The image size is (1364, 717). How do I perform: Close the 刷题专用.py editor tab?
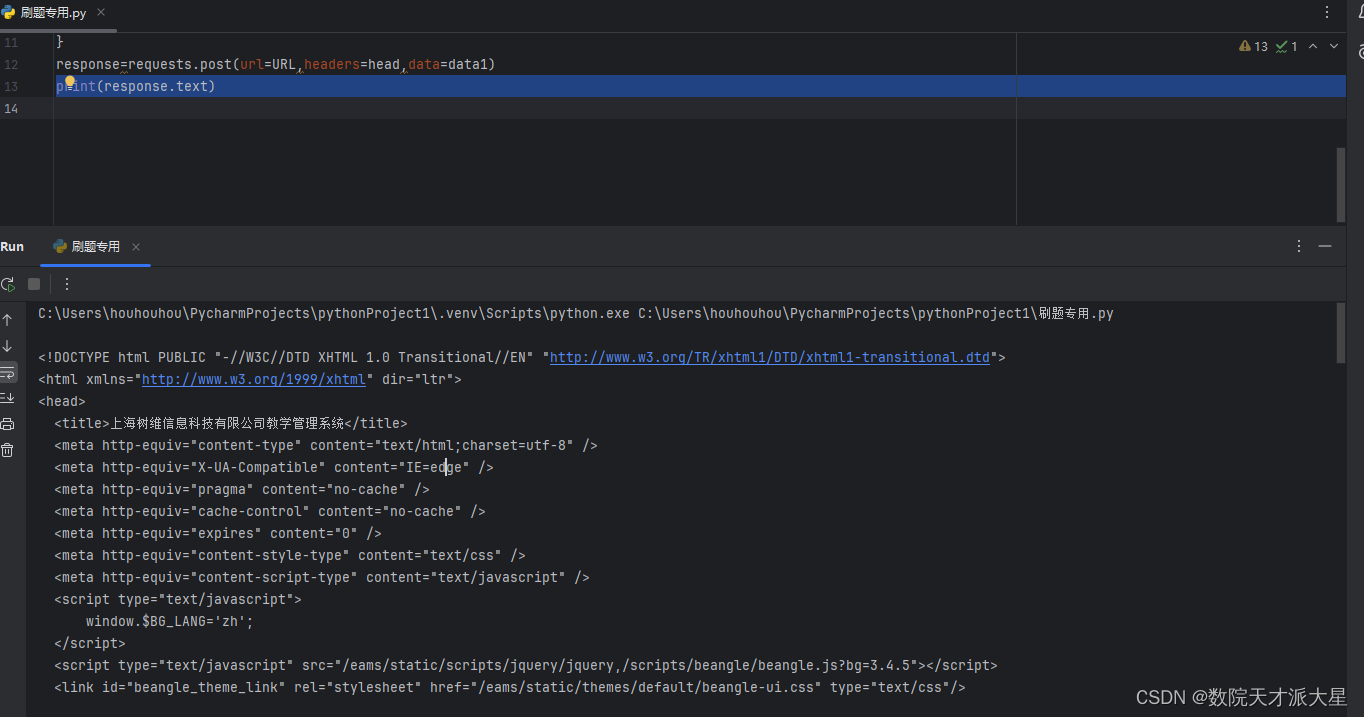tap(101, 13)
